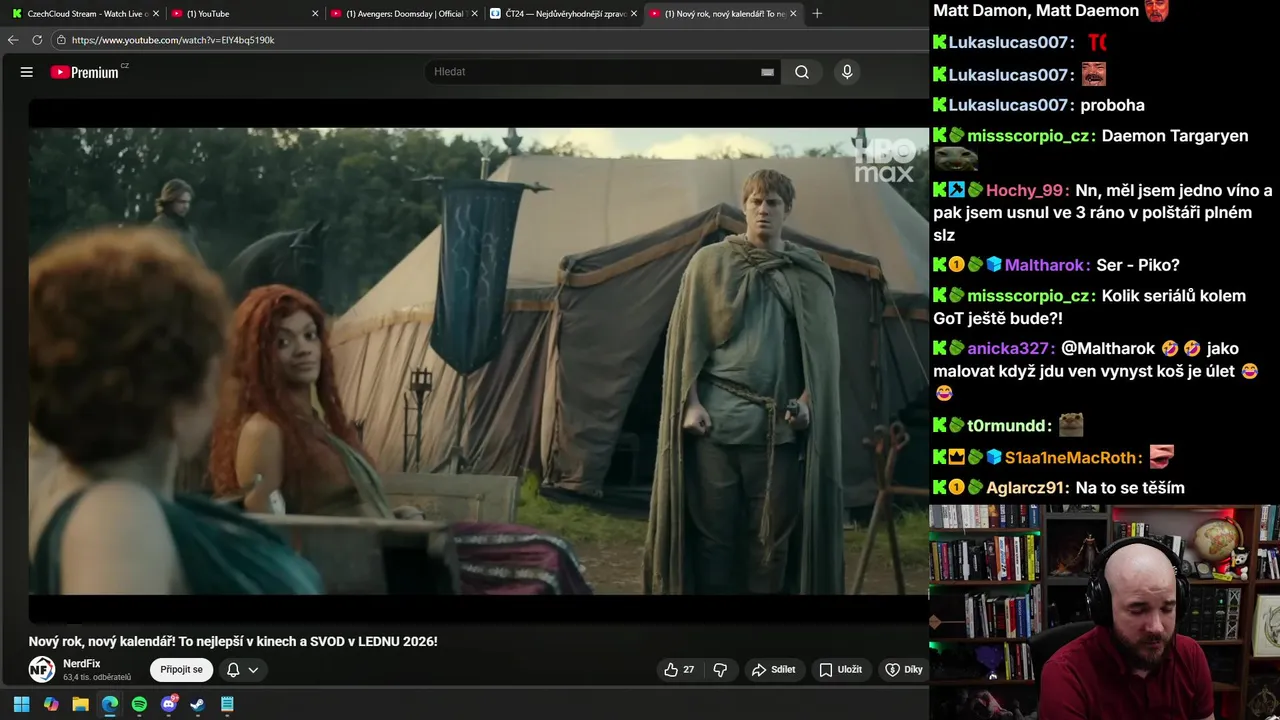Save the video with Uložit button

click(841, 670)
